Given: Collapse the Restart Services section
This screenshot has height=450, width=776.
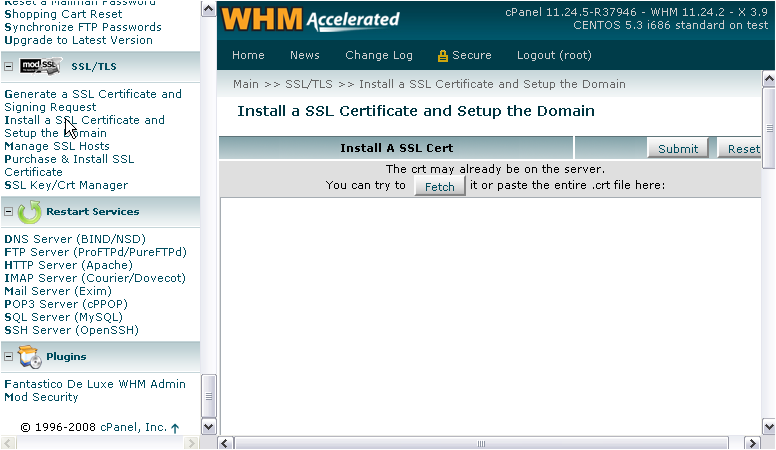Looking at the screenshot, I should click(x=8, y=211).
